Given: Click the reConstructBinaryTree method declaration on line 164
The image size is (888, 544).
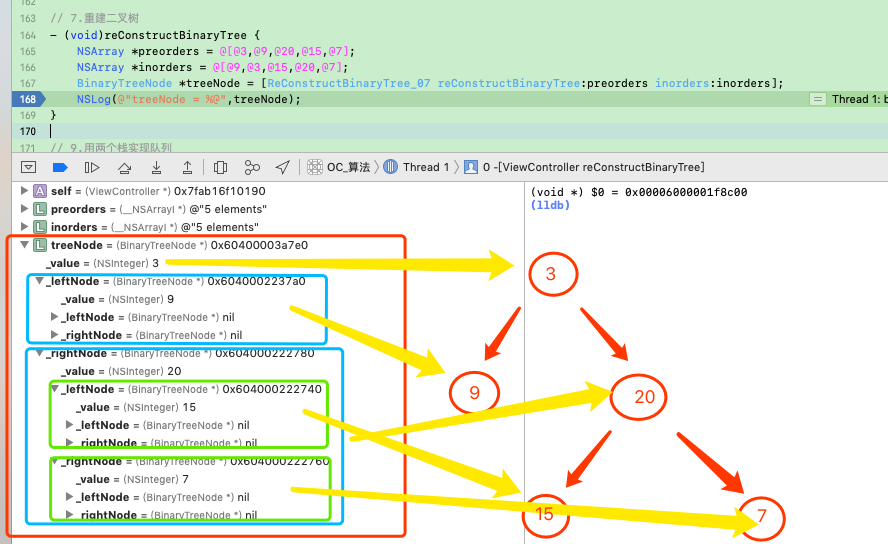Looking at the screenshot, I should pos(155,35).
